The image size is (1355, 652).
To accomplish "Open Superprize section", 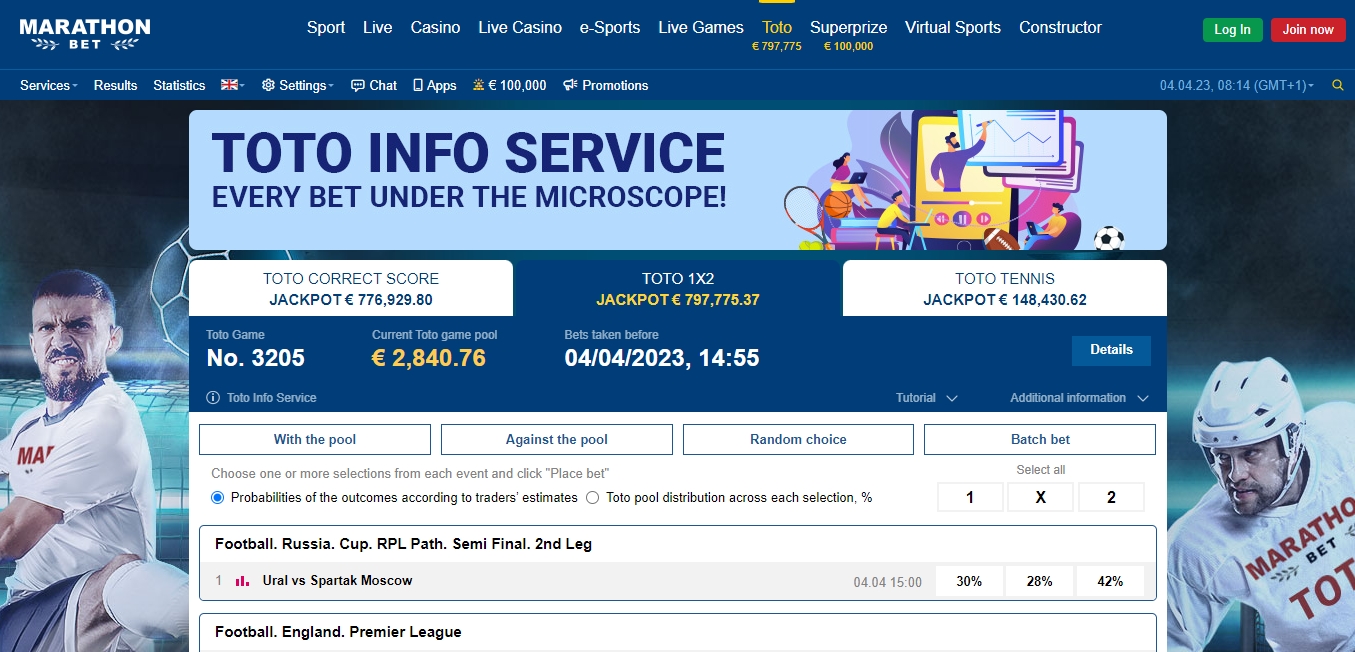I will 848,28.
